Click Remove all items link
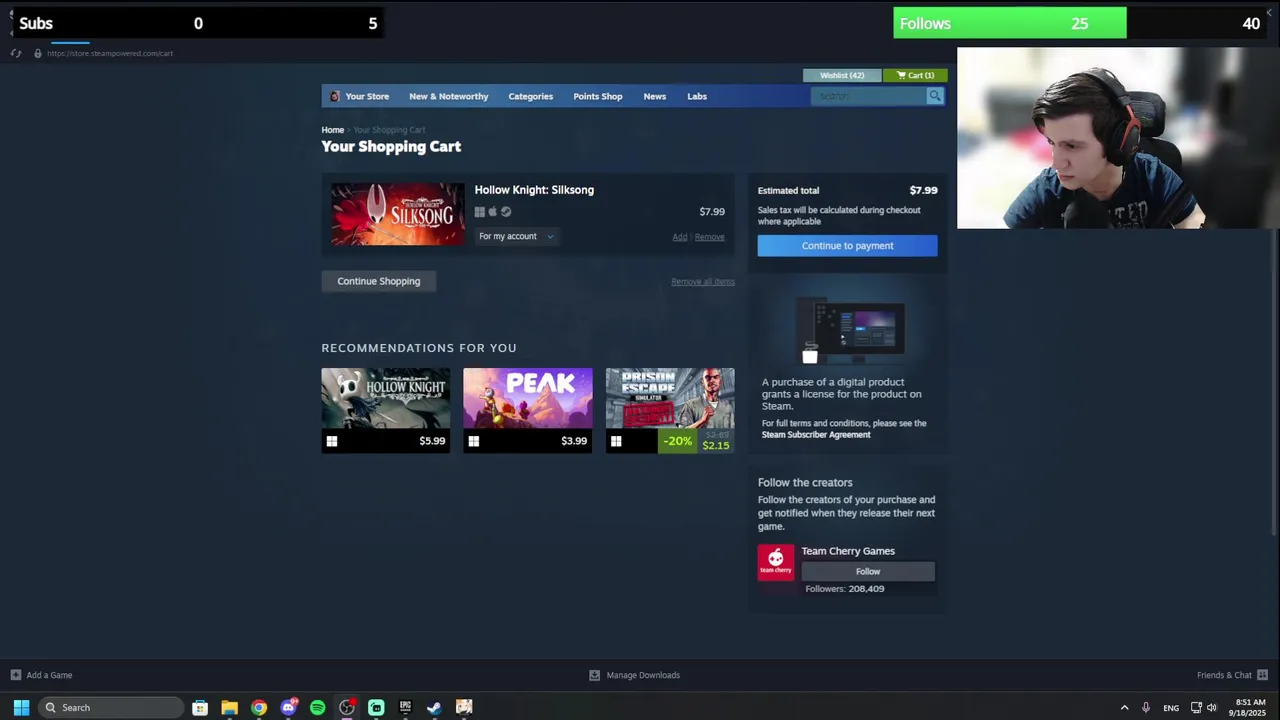 click(703, 282)
